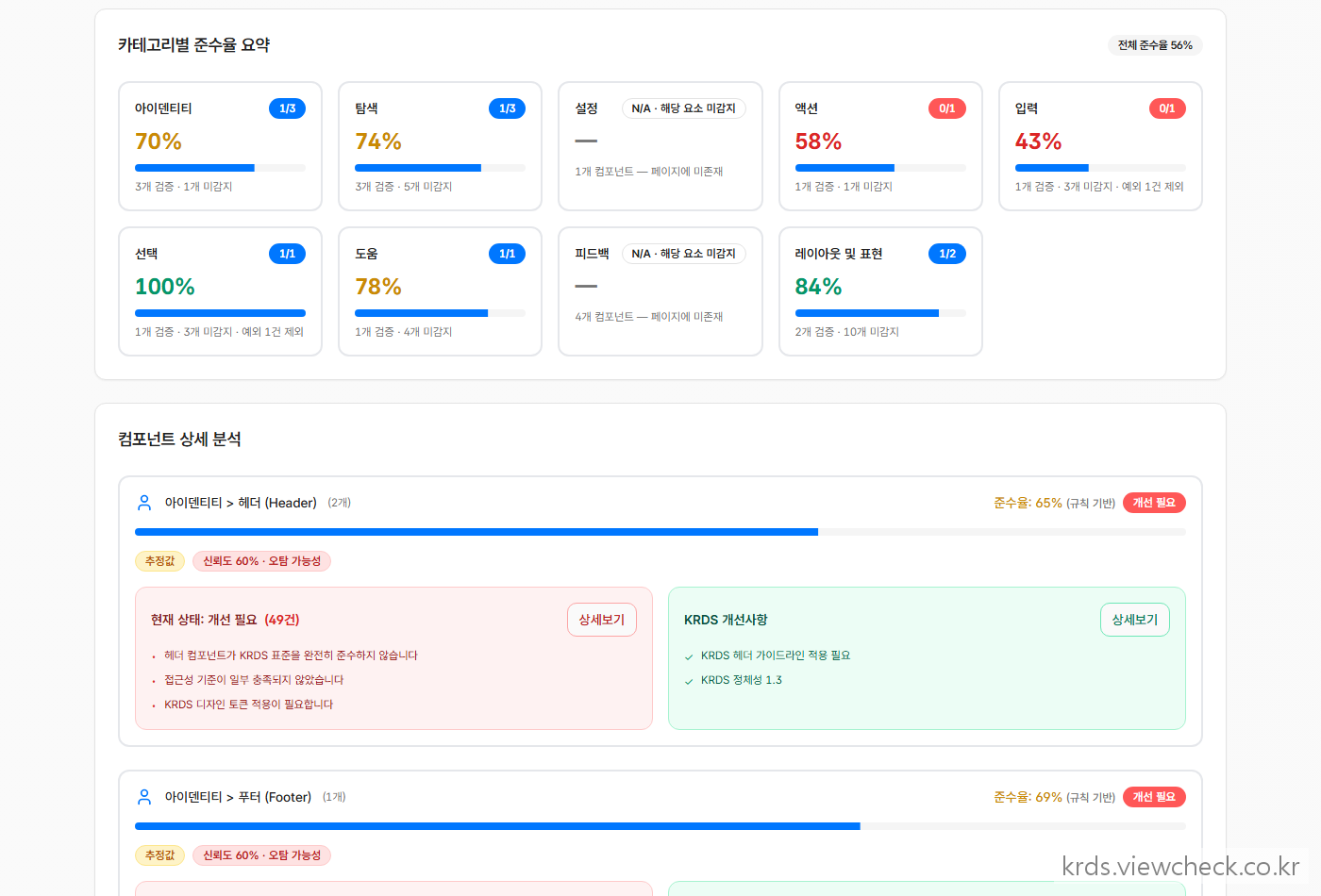1321x896 pixels.
Task: Click 1개 컴포넌트 — 페이지에 미존재 in 설정
Action: tap(649, 172)
